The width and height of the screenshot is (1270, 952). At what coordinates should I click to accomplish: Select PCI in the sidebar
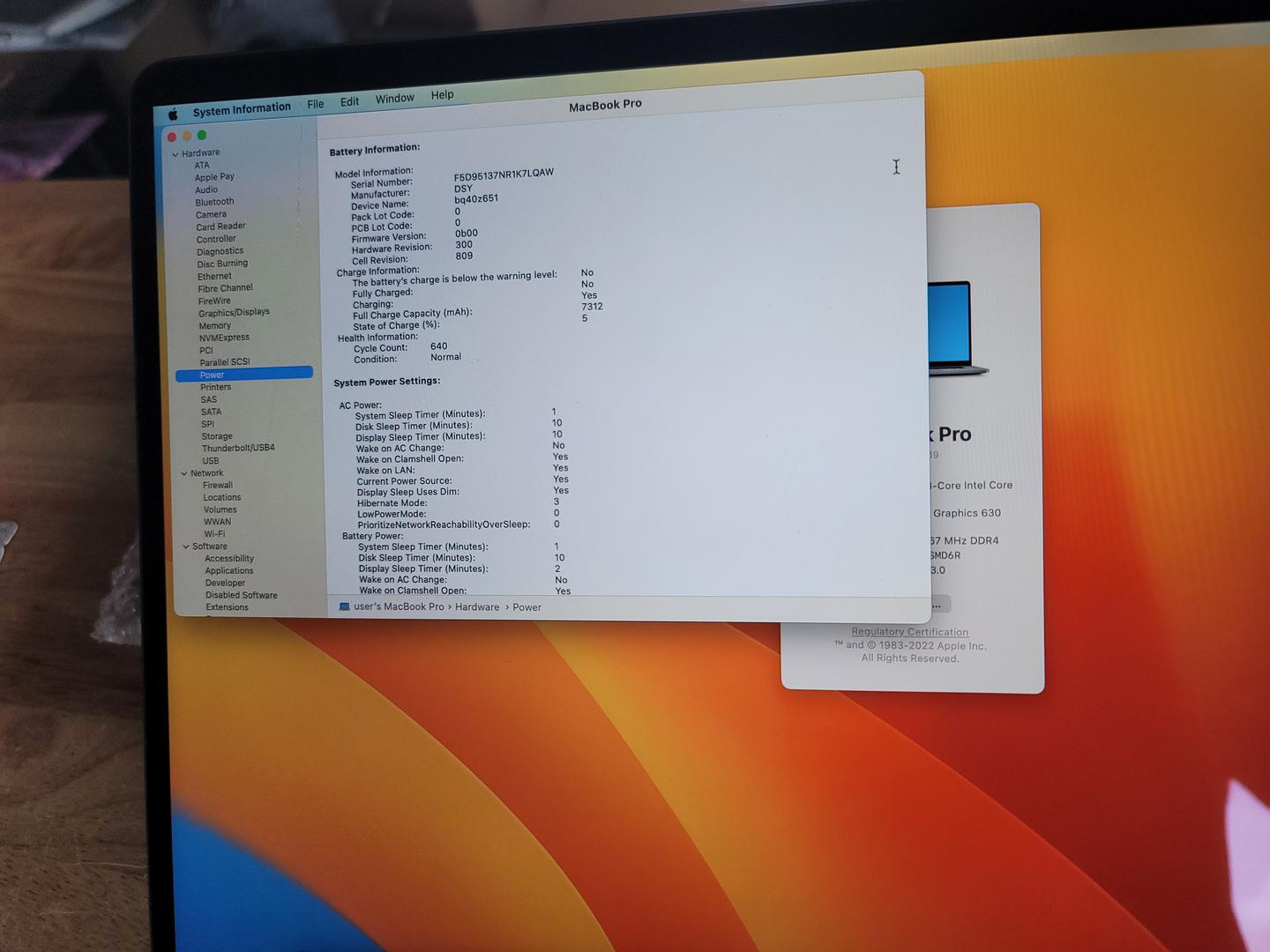[206, 350]
